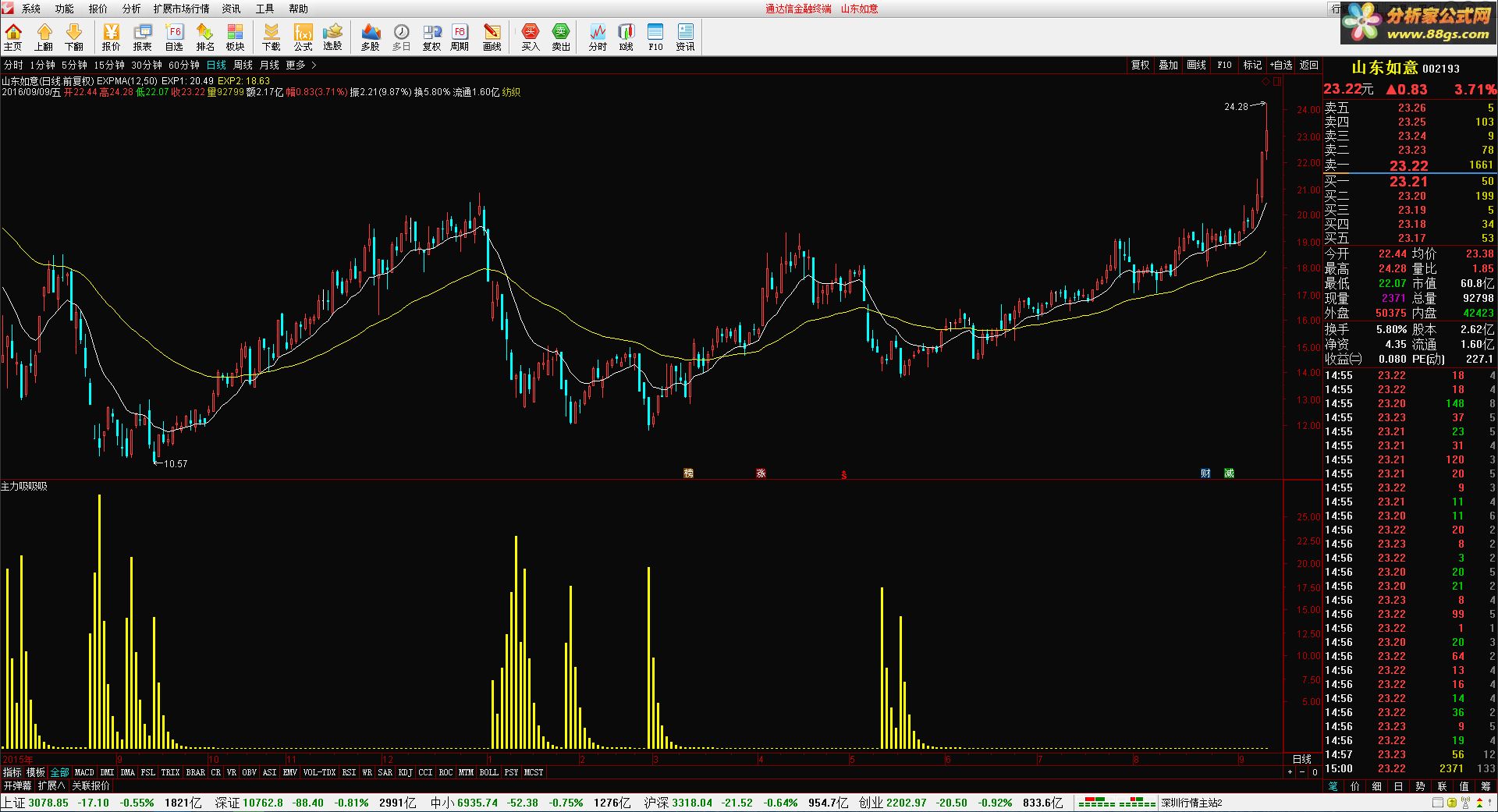Select the RSI indicator tab
Viewport: 1498px width, 812px height.
point(349,772)
